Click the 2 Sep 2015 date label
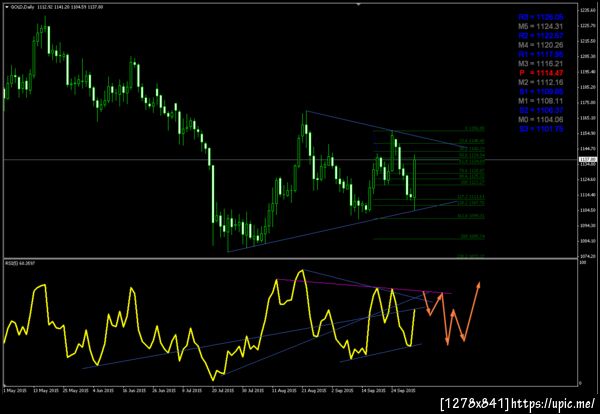Image resolution: width=600 pixels, height=414 pixels. 343,391
